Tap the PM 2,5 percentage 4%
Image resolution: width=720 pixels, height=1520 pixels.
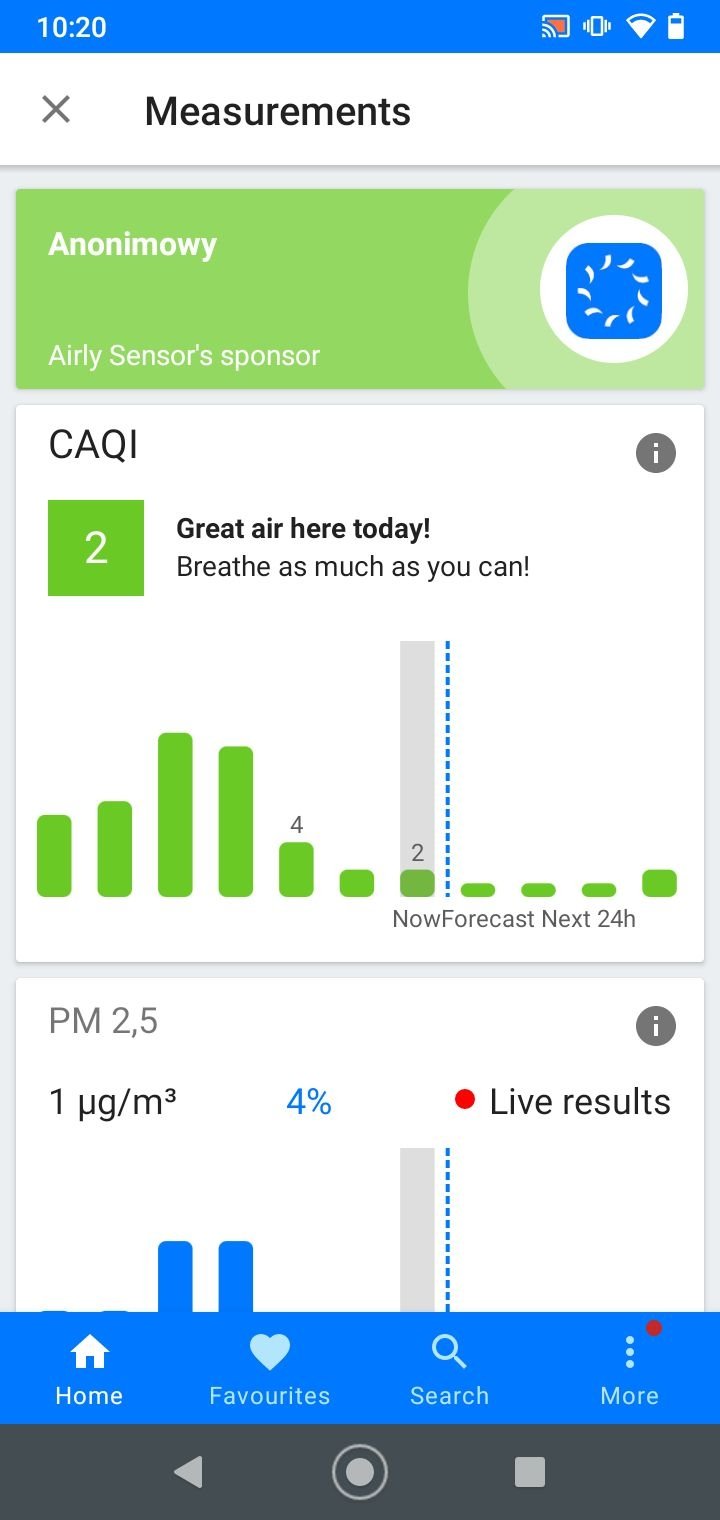(308, 1102)
